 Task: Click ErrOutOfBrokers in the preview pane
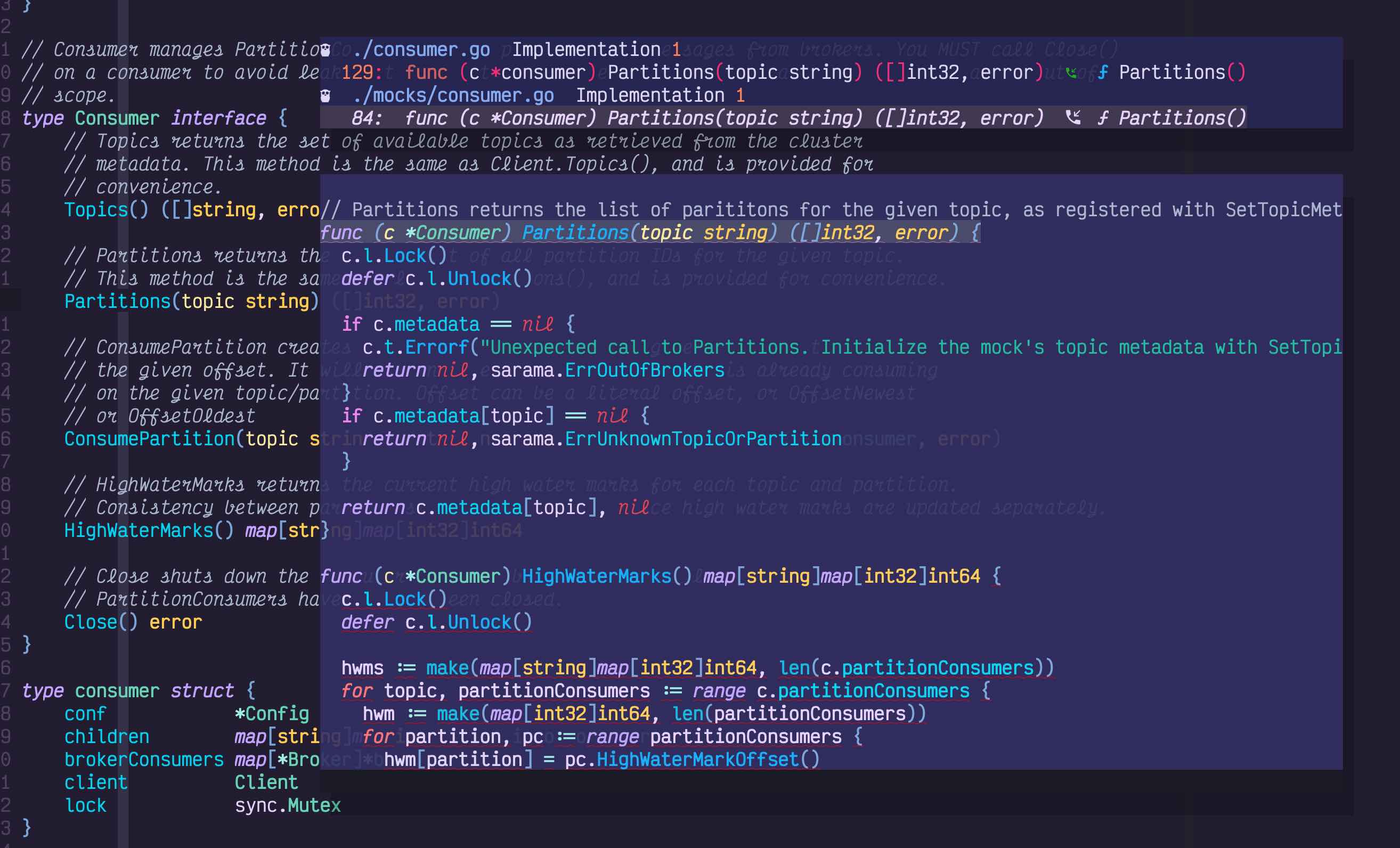click(x=644, y=370)
